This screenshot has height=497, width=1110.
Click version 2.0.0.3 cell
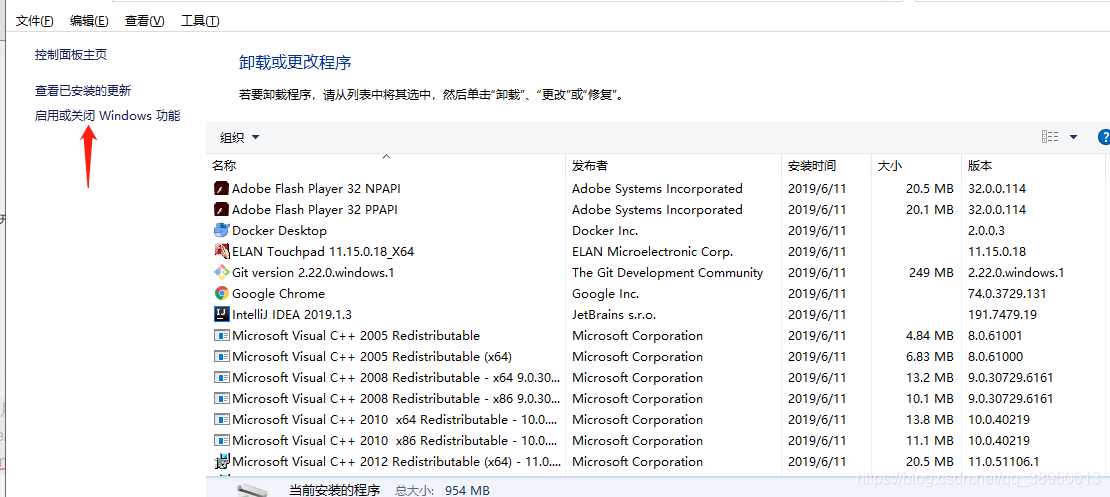[985, 231]
